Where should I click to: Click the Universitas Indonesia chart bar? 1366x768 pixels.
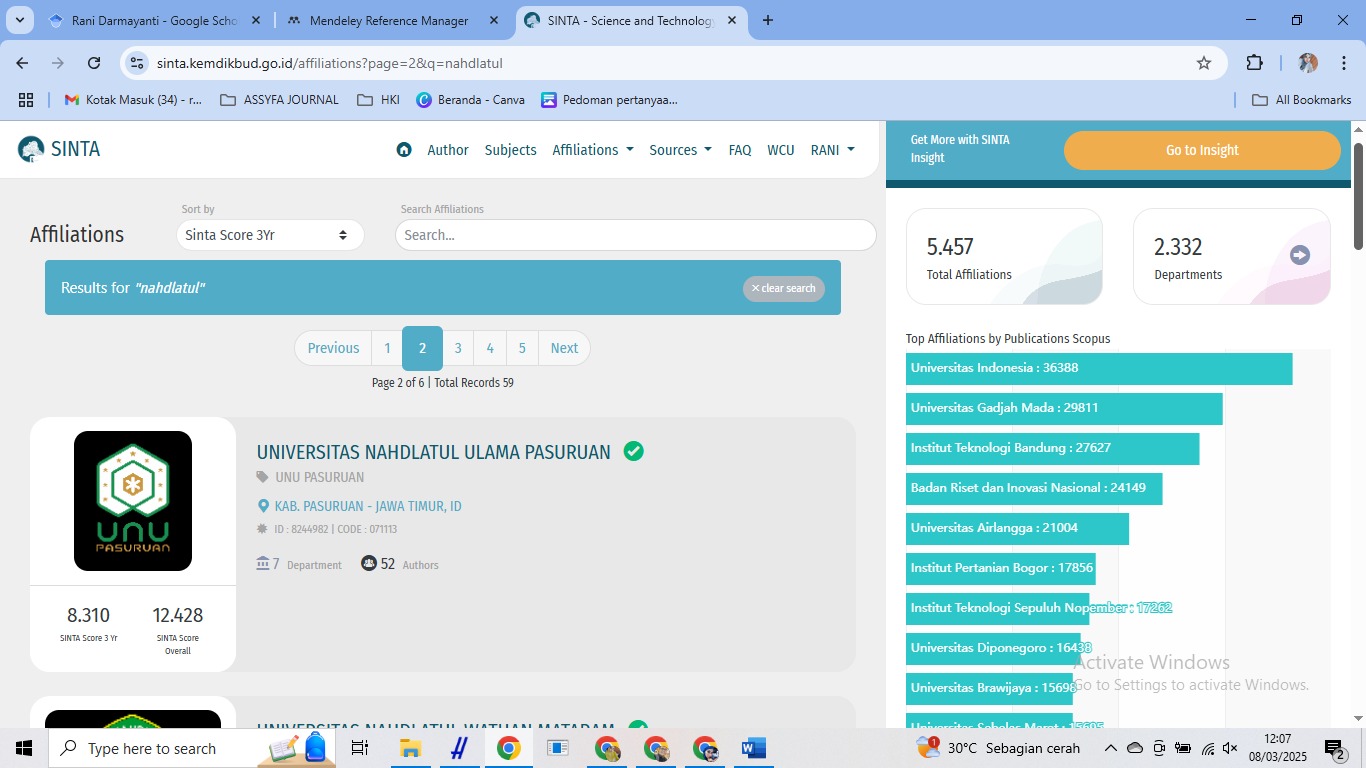(x=1099, y=368)
